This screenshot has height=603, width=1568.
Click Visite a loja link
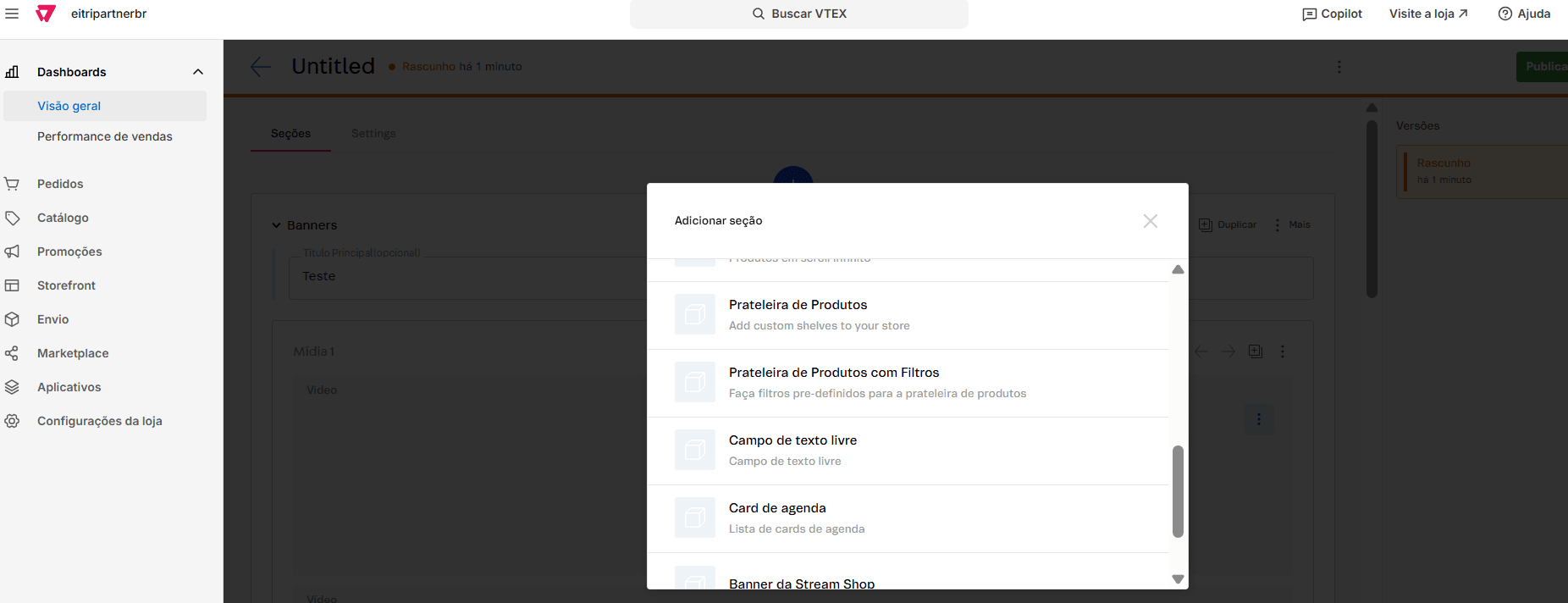(1428, 14)
